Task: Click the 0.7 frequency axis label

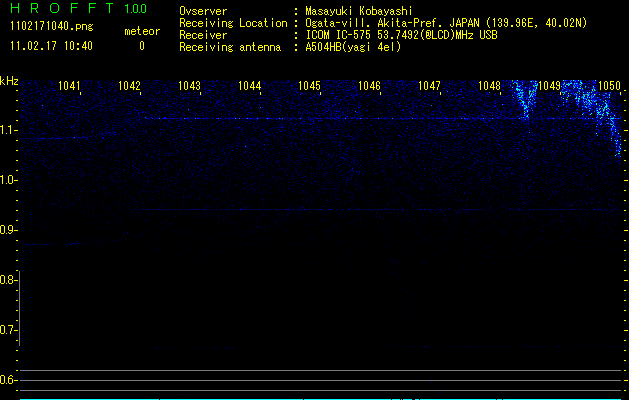Action: 7,330
